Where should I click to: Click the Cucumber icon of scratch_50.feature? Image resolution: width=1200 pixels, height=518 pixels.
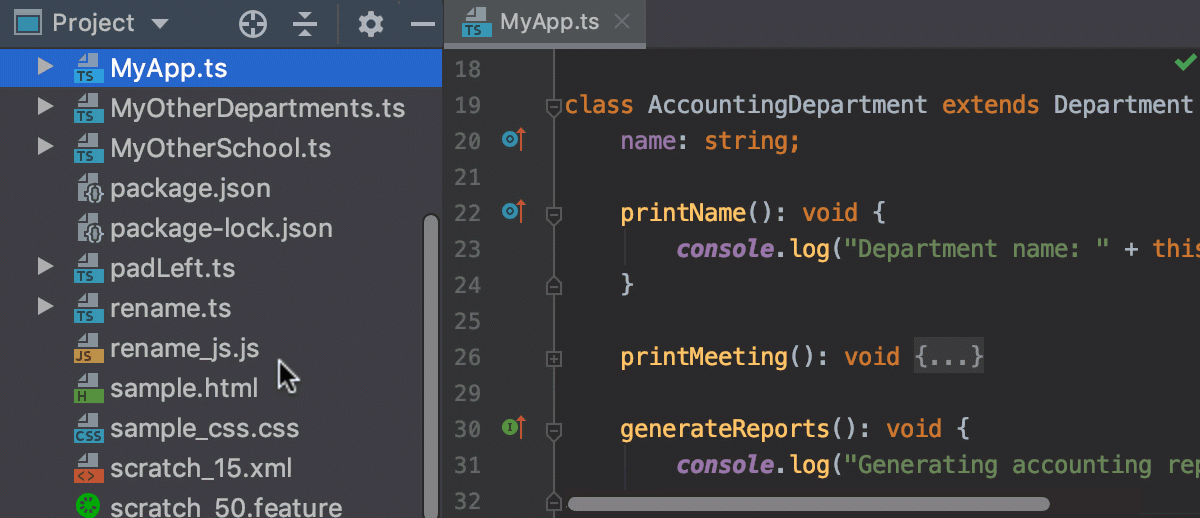[x=88, y=507]
